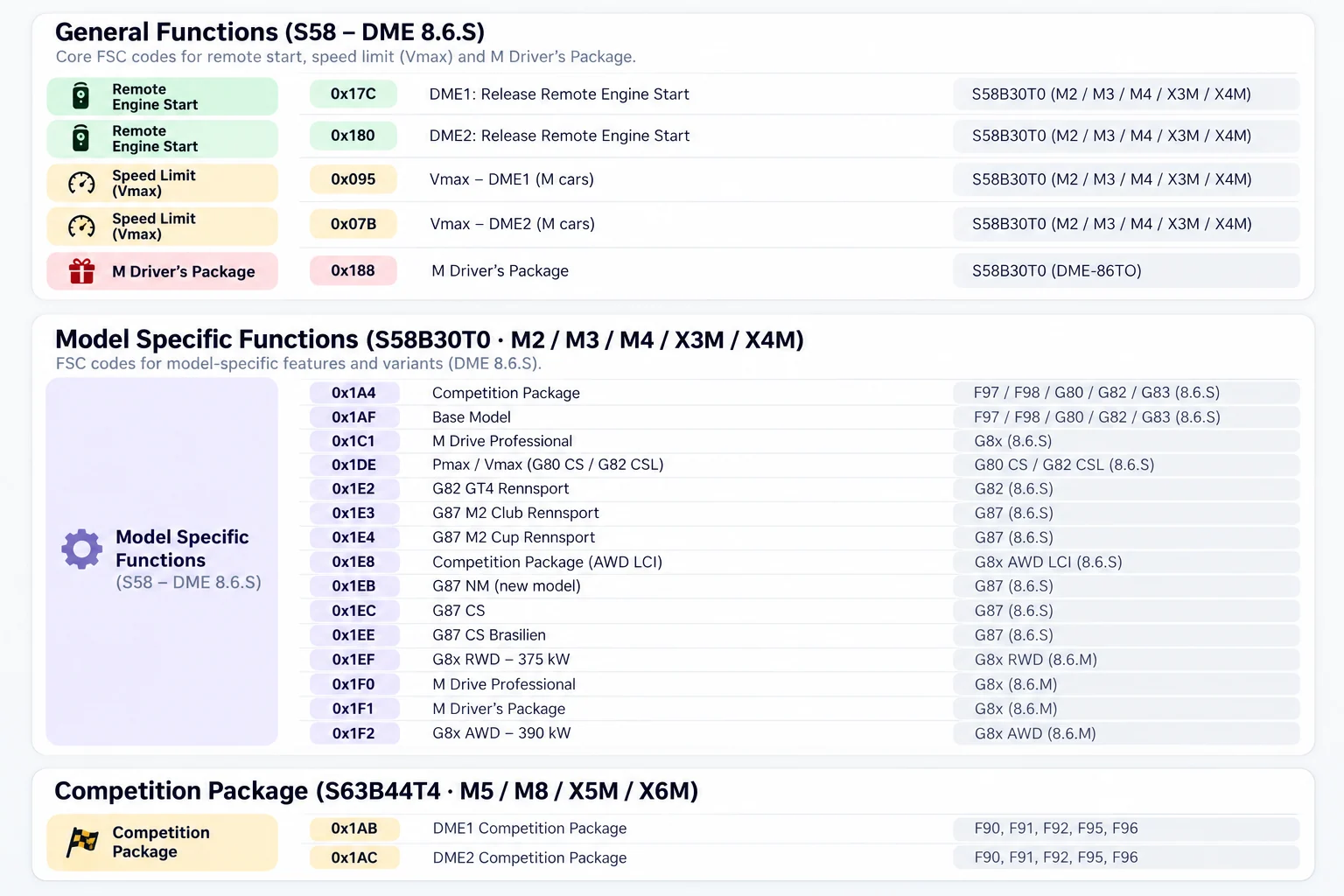The width and height of the screenshot is (1344, 896).
Task: Click the red gift icon for M Driver's Package
Action: pos(81,271)
